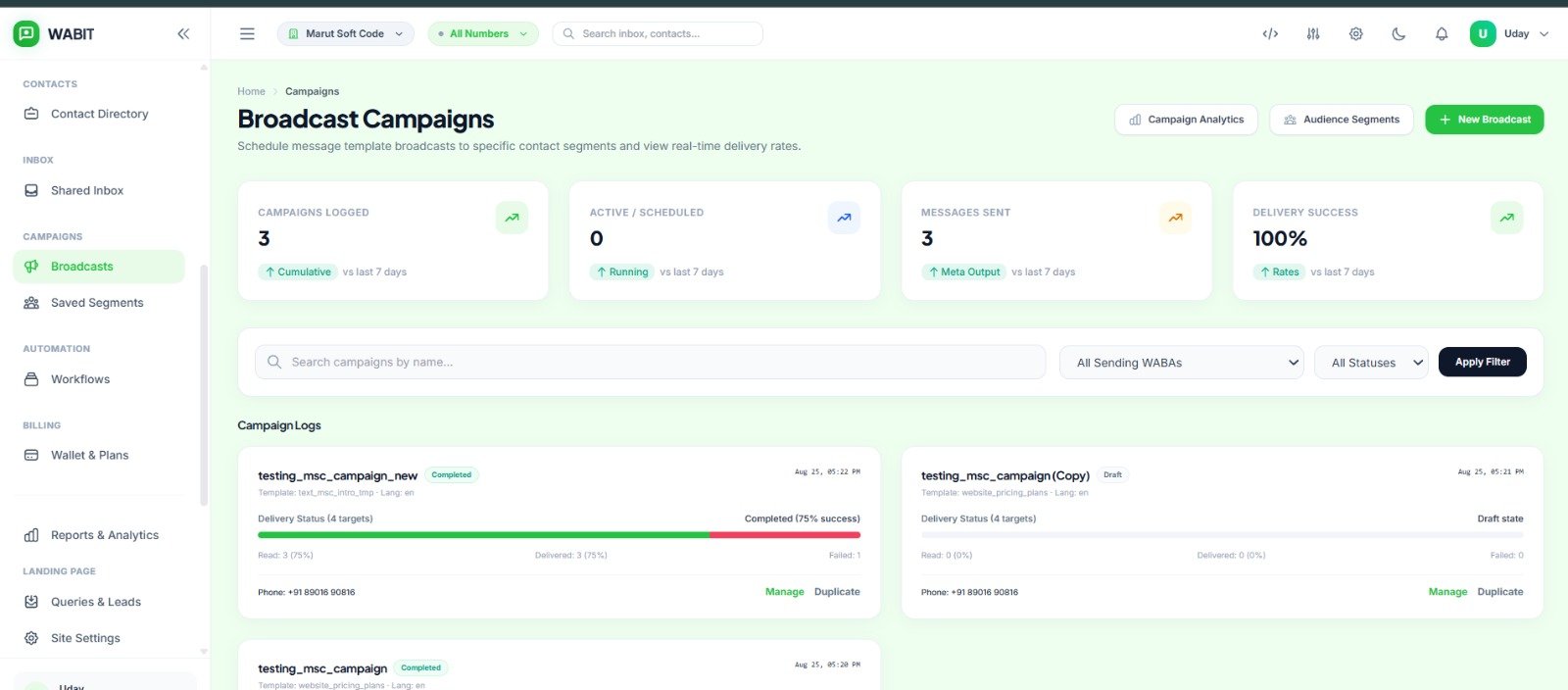
Task: Click the sidebar vertical scrollbar
Action: point(204,384)
